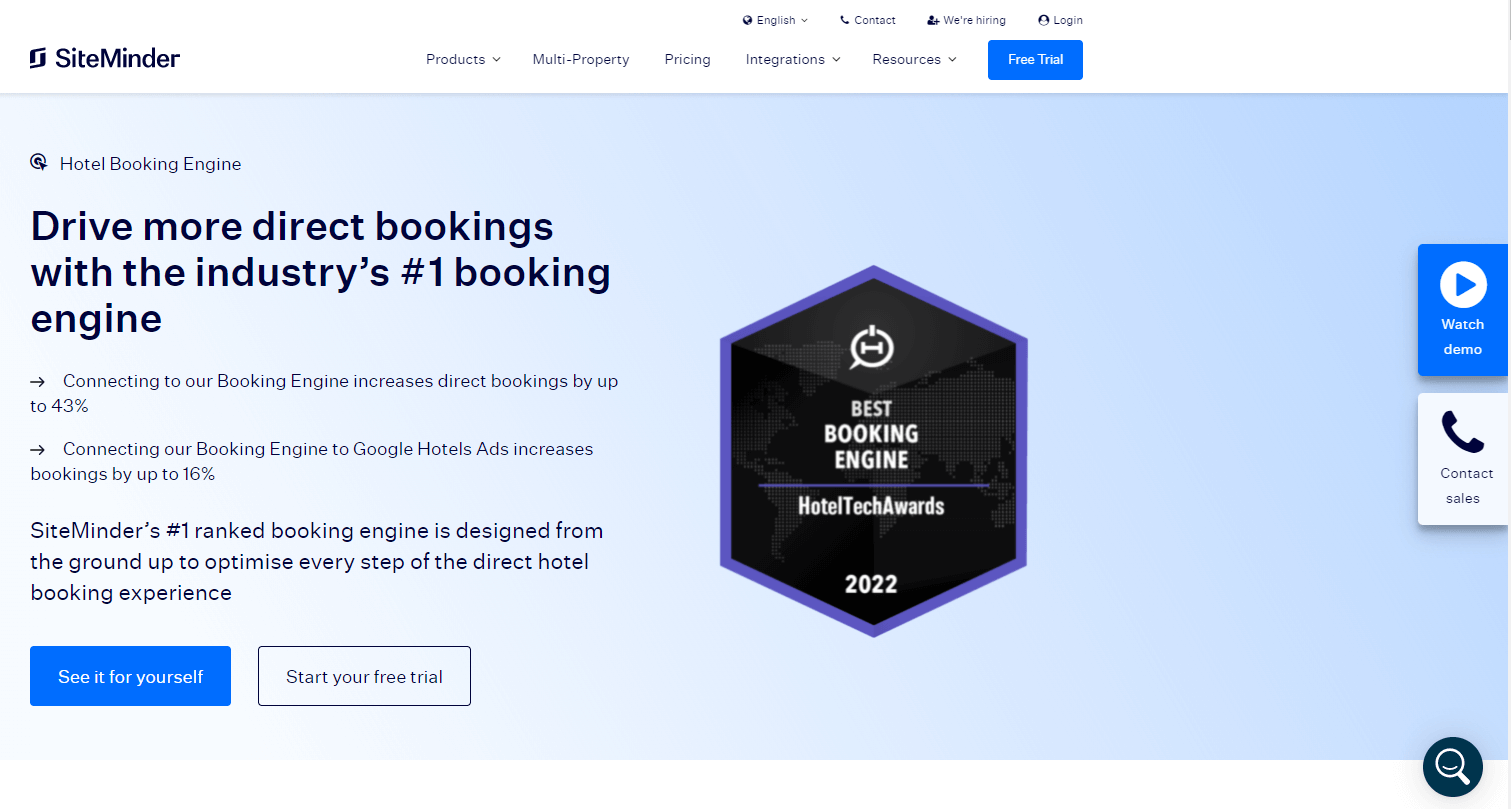Click the user icon beside Login
The height and width of the screenshot is (809, 1511).
[x=1044, y=20]
